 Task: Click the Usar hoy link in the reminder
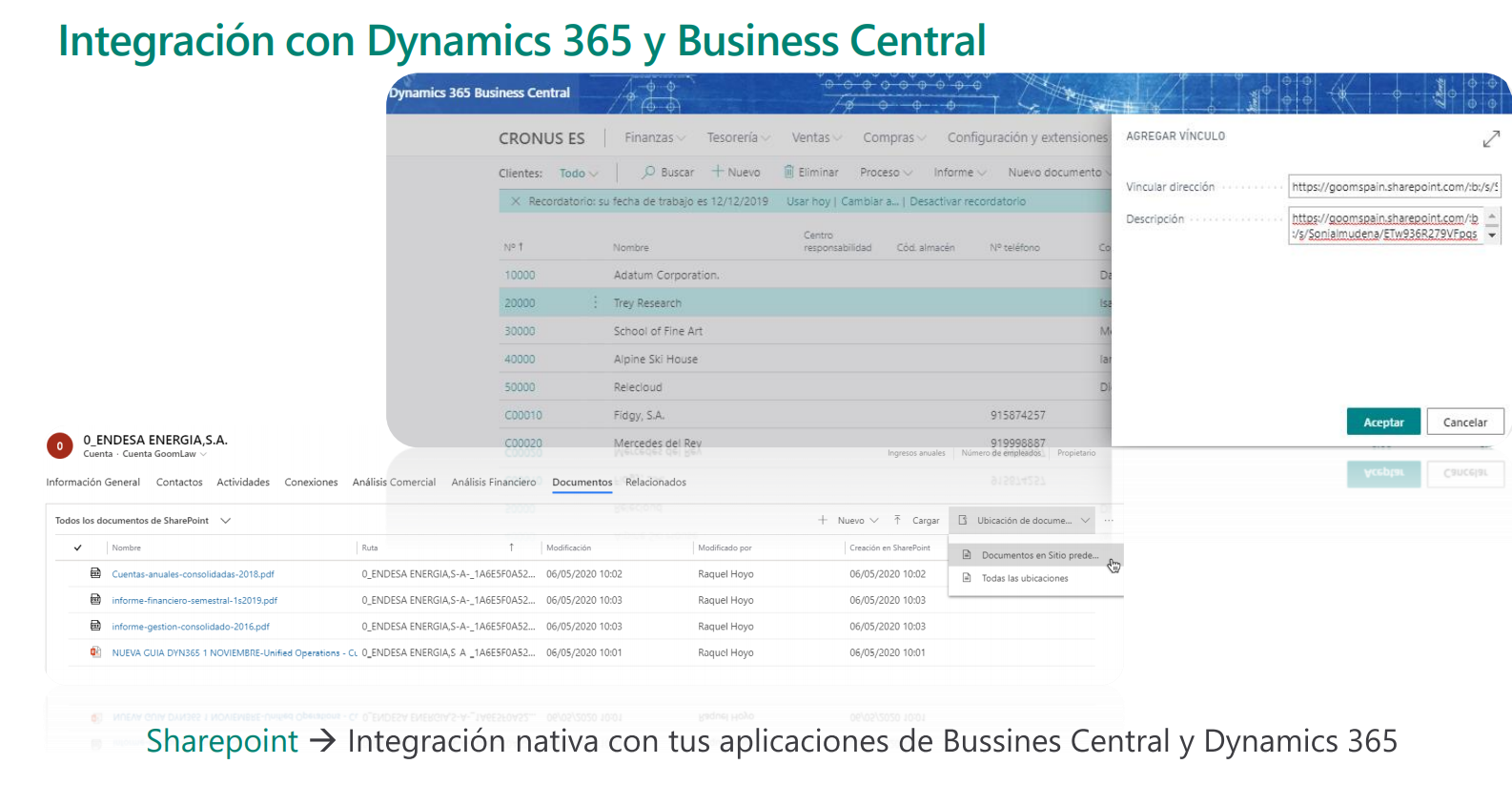pyautogui.click(x=808, y=201)
